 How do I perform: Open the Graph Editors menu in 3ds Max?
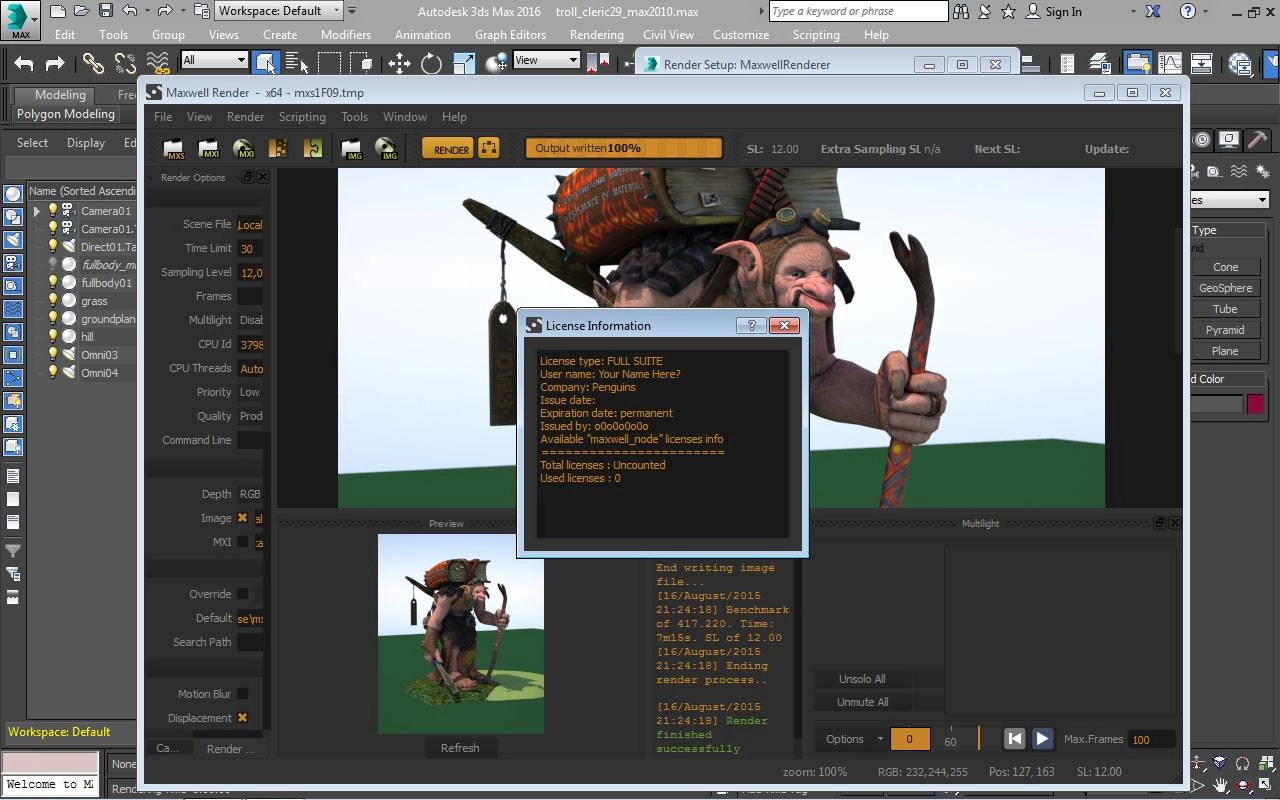coord(510,34)
